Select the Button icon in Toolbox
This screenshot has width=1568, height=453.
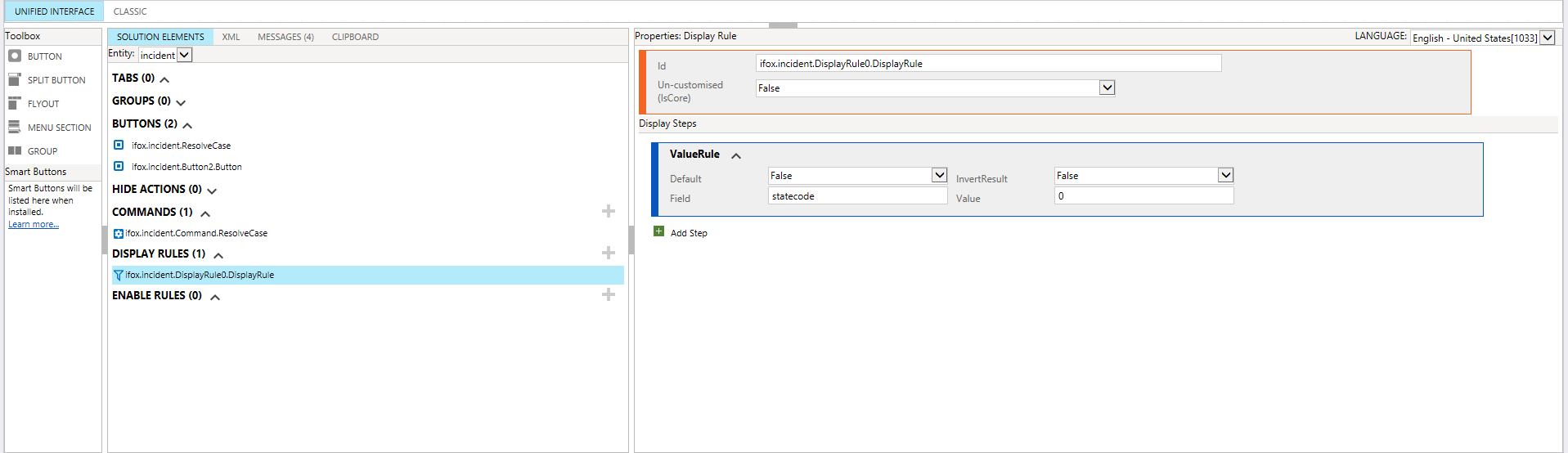[x=15, y=56]
